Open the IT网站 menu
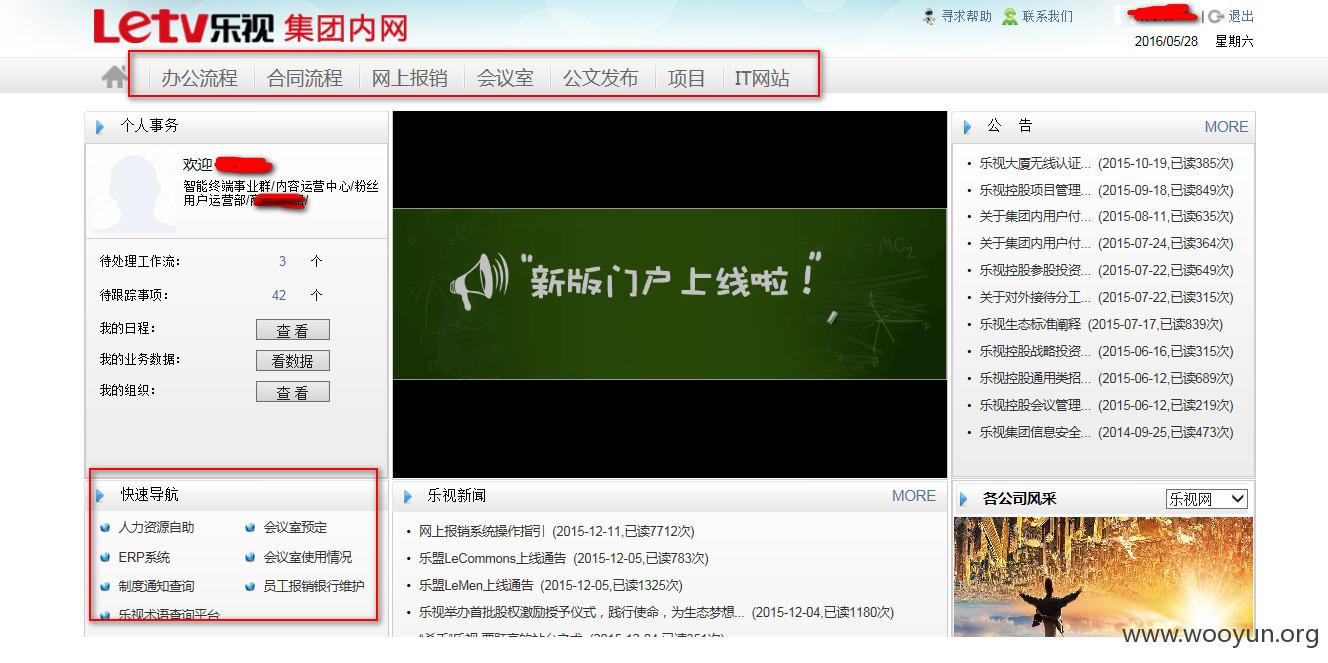The image size is (1328, 663). [x=762, y=78]
